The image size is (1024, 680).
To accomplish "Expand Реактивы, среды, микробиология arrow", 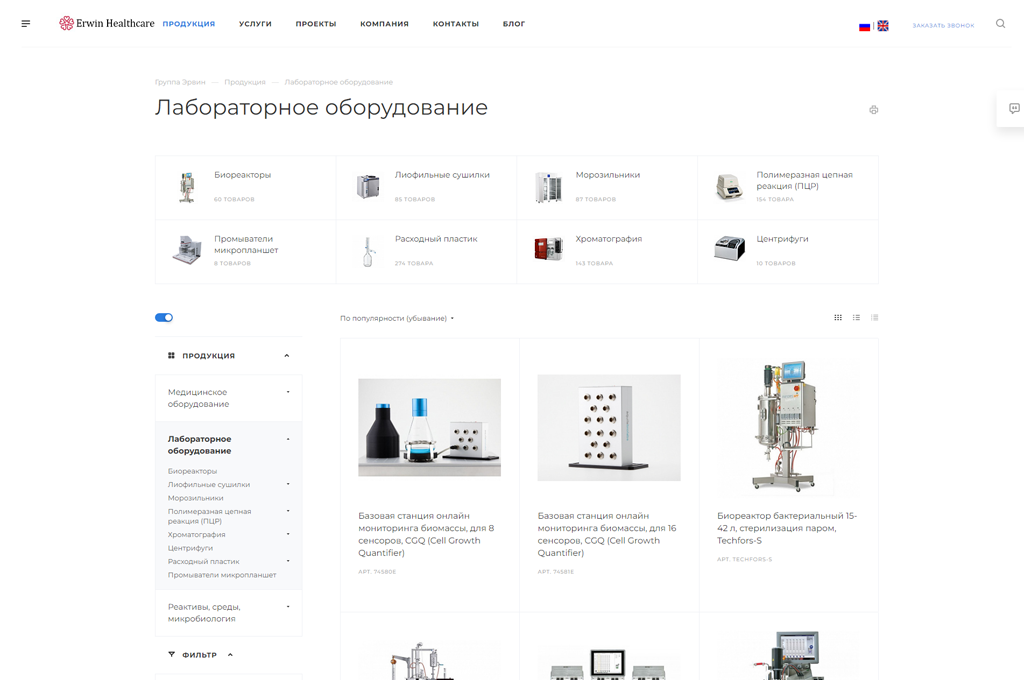I will point(288,607).
